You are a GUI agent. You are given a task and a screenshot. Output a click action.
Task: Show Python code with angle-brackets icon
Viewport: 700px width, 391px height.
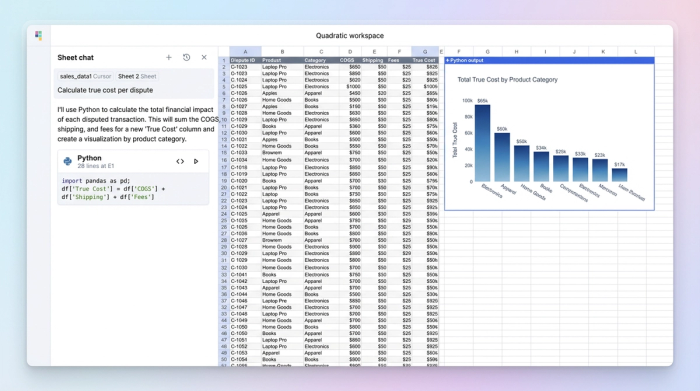180,161
